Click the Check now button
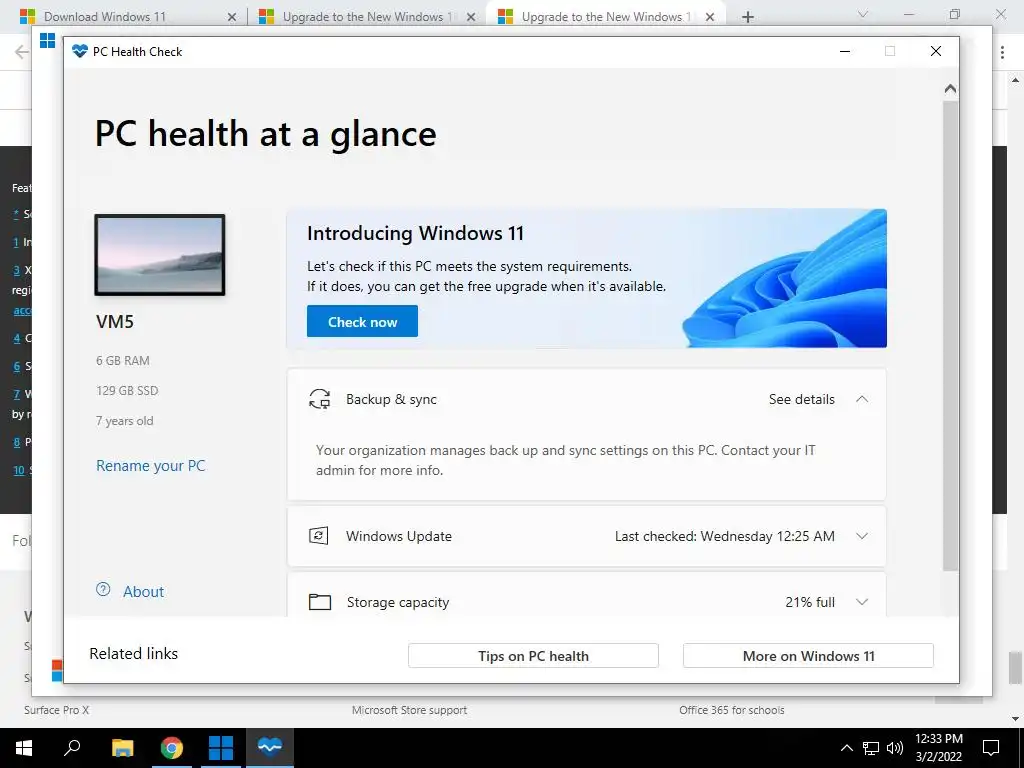Image resolution: width=1024 pixels, height=768 pixels. pyautogui.click(x=362, y=321)
